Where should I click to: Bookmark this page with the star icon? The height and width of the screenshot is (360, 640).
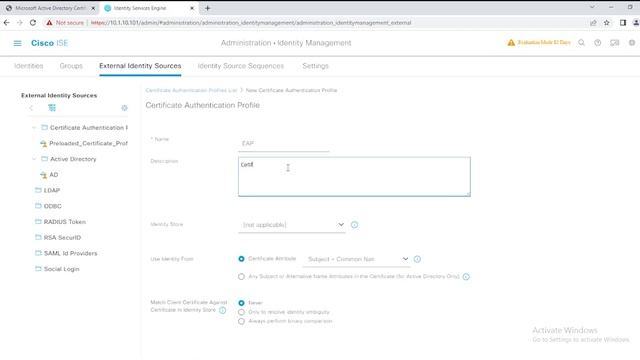coord(607,22)
